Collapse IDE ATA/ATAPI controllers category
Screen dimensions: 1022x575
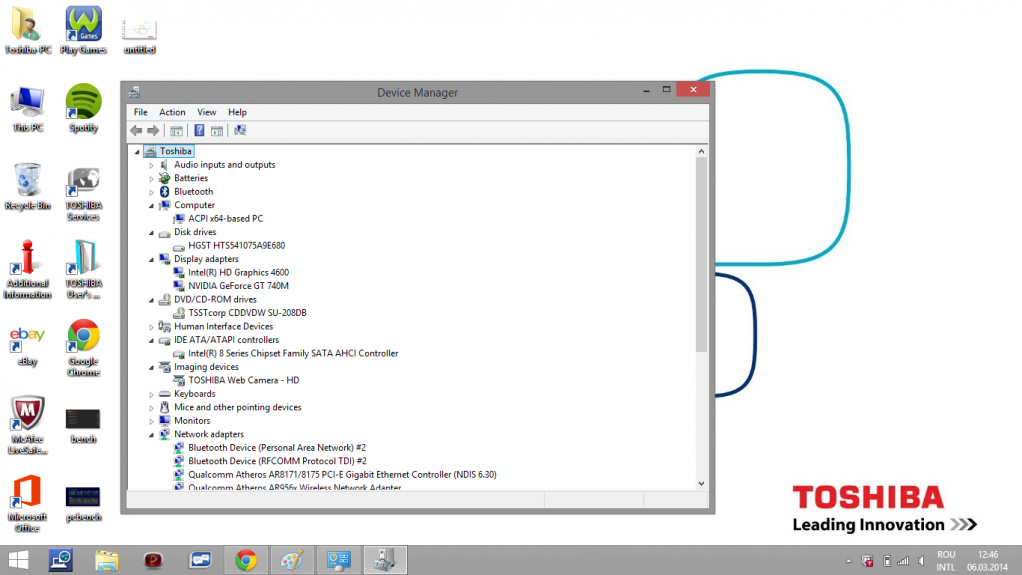151,340
